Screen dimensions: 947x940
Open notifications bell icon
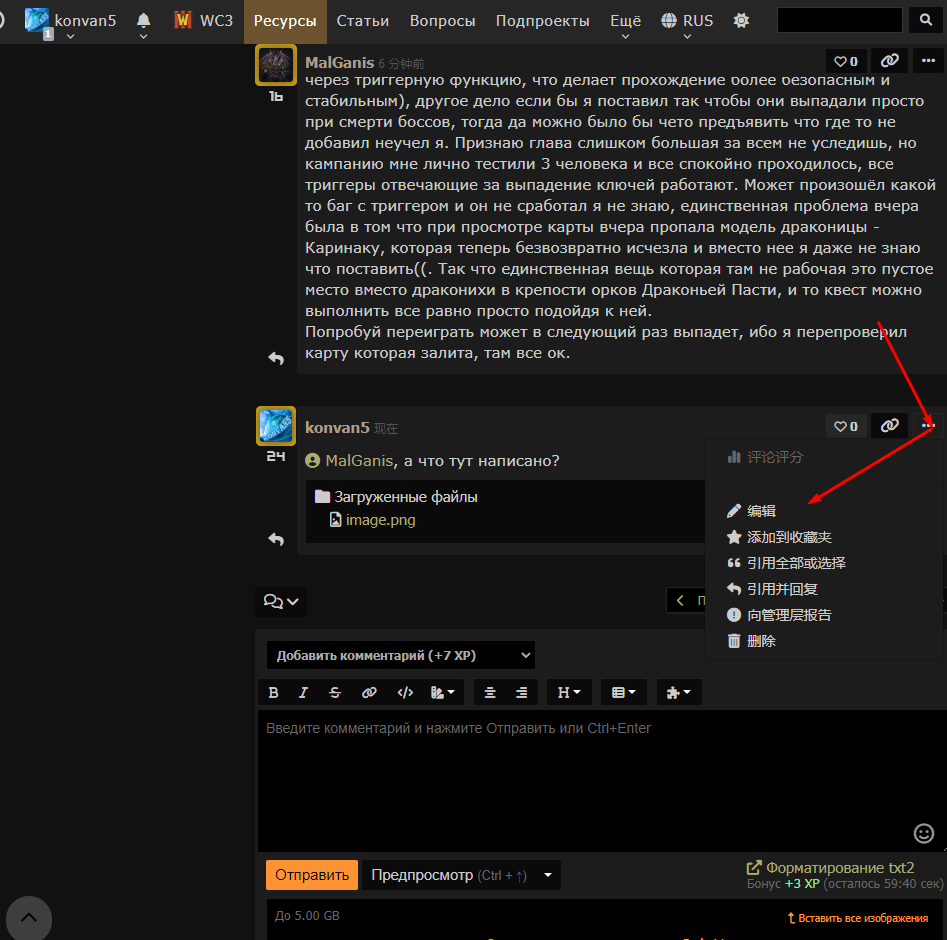[143, 21]
